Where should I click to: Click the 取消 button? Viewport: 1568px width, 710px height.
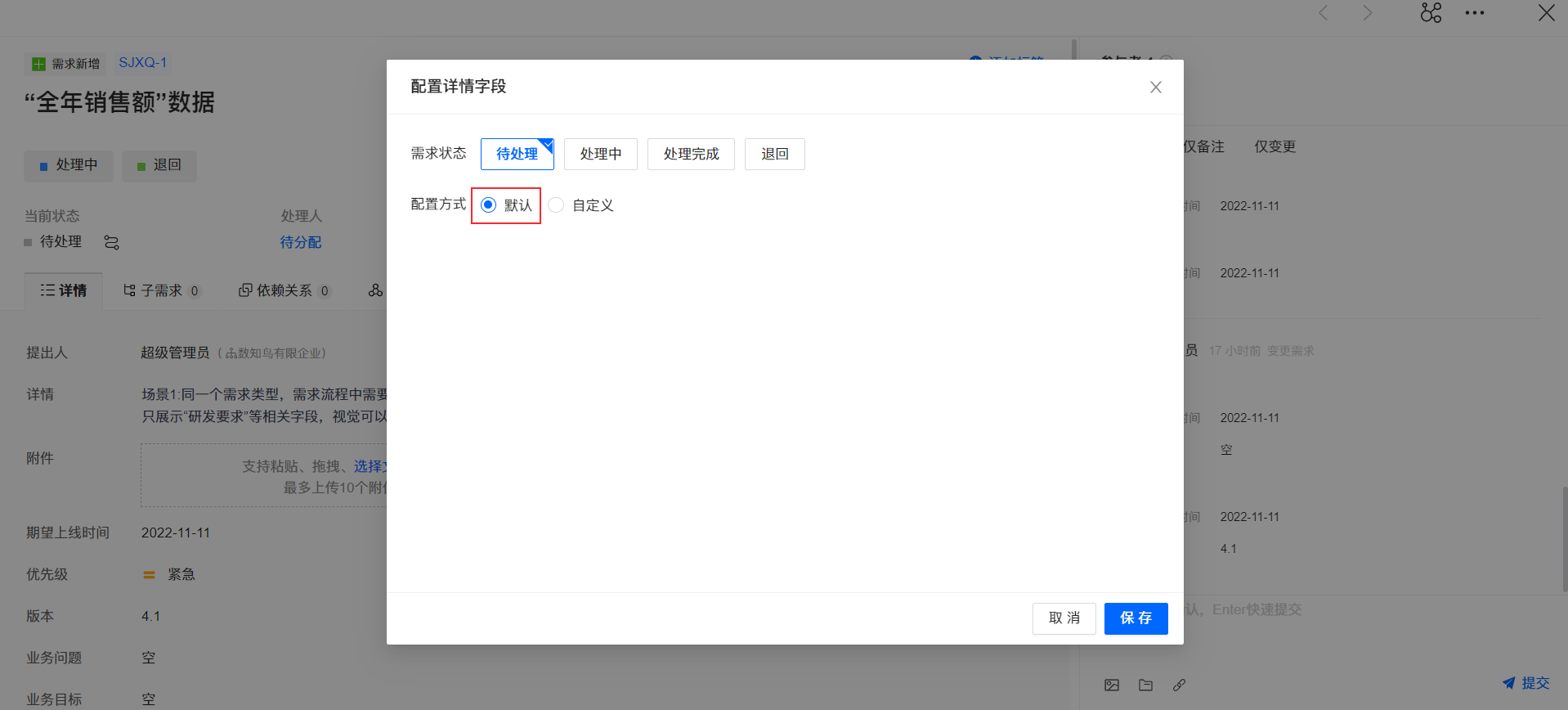coord(1064,618)
